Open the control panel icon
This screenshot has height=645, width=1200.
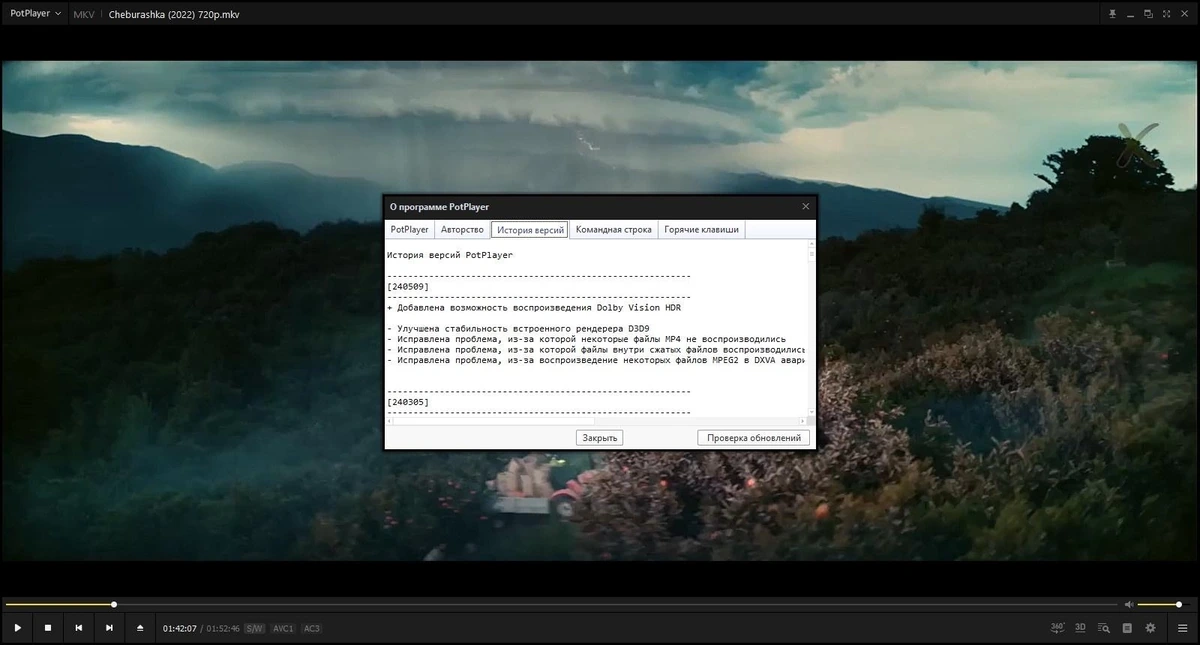pos(1127,628)
